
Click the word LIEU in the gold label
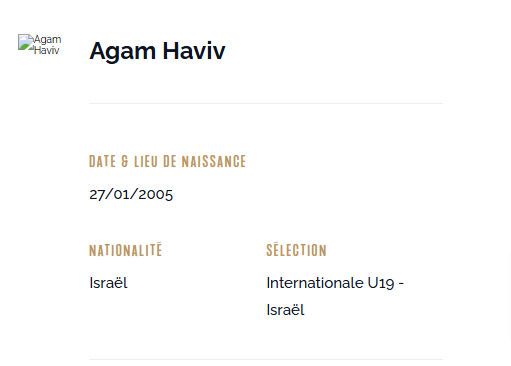[x=146, y=161]
